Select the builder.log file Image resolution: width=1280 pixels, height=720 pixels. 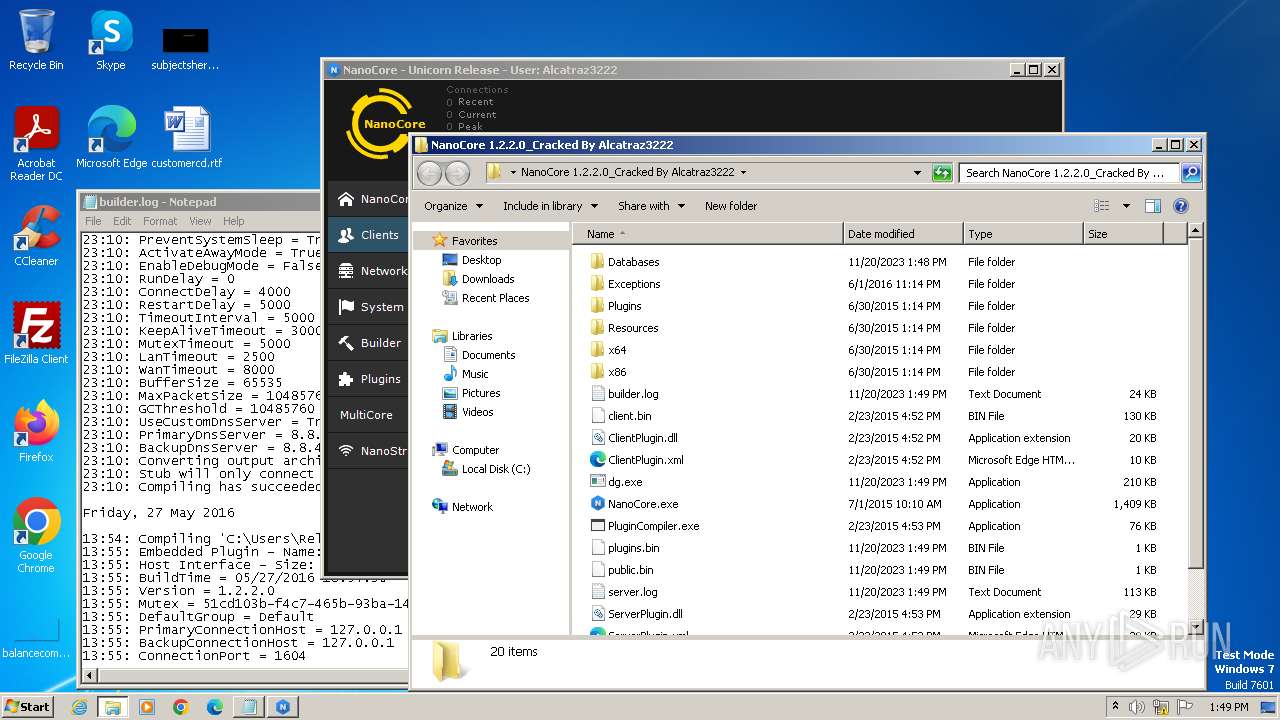point(633,394)
